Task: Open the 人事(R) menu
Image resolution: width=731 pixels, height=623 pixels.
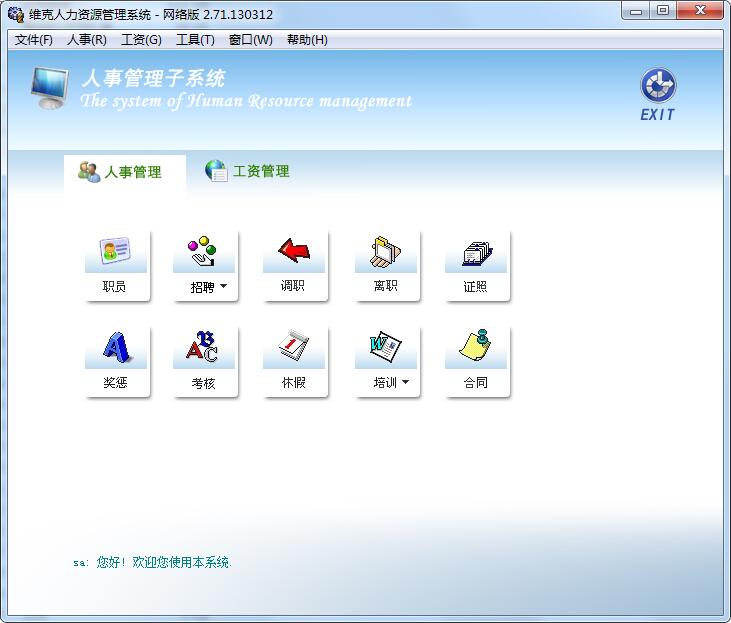Action: (87, 40)
